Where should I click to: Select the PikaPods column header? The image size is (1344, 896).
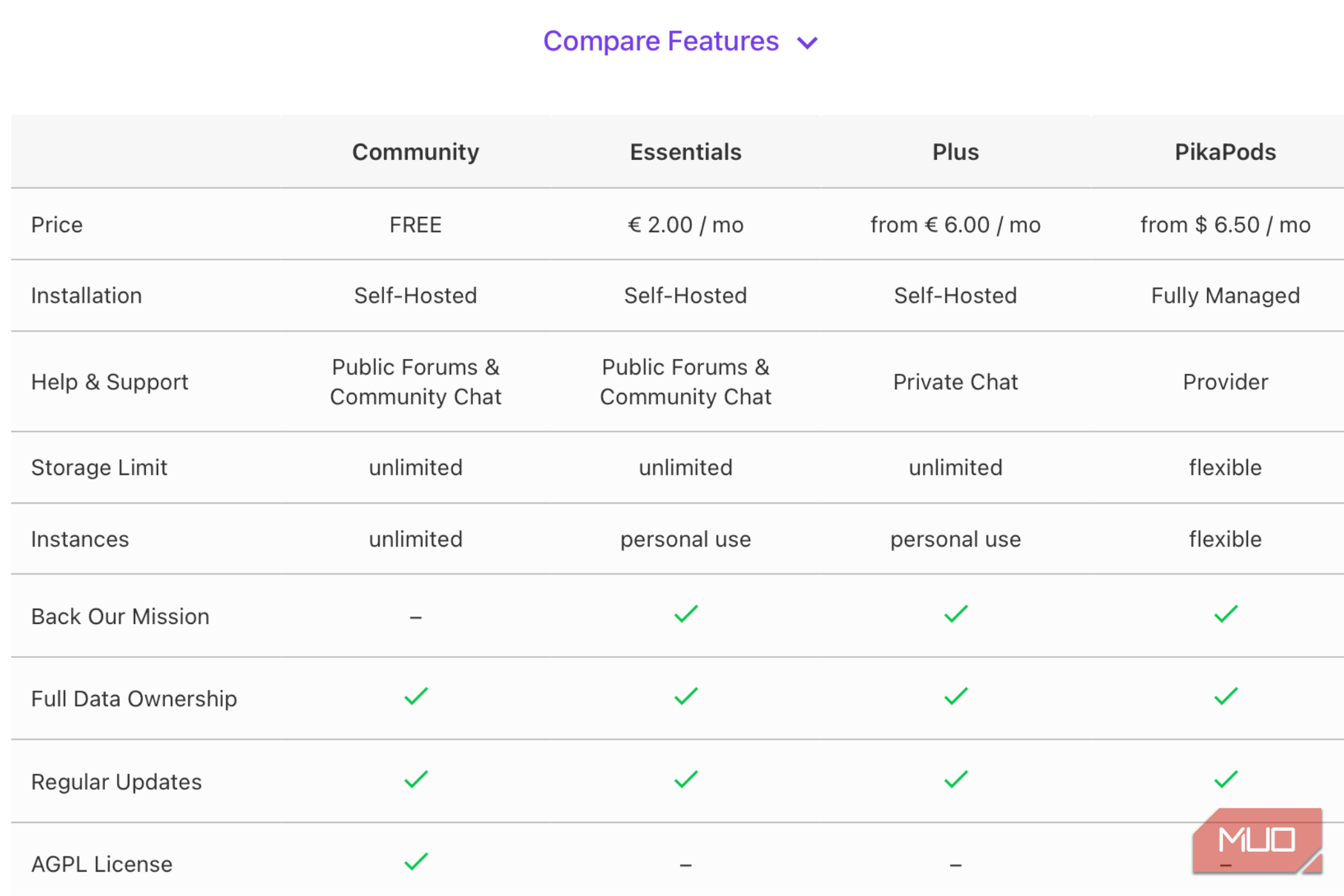(1225, 152)
